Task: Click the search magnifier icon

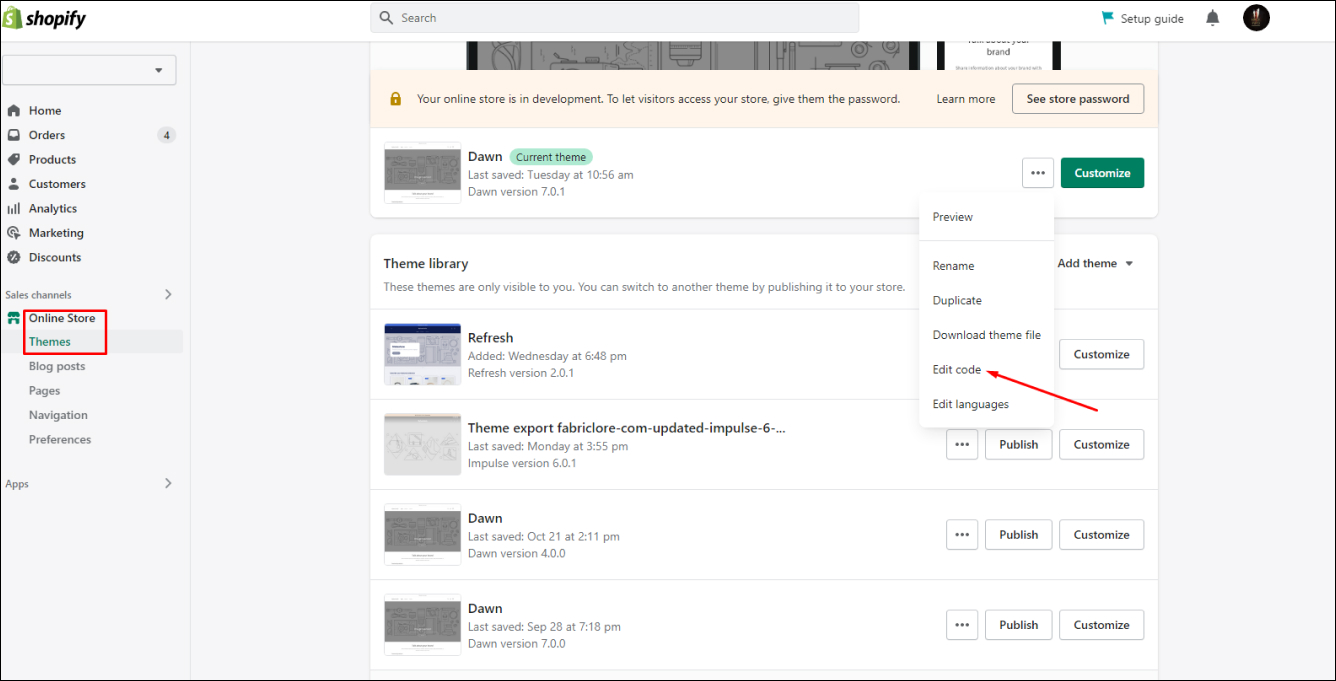Action: 387,18
